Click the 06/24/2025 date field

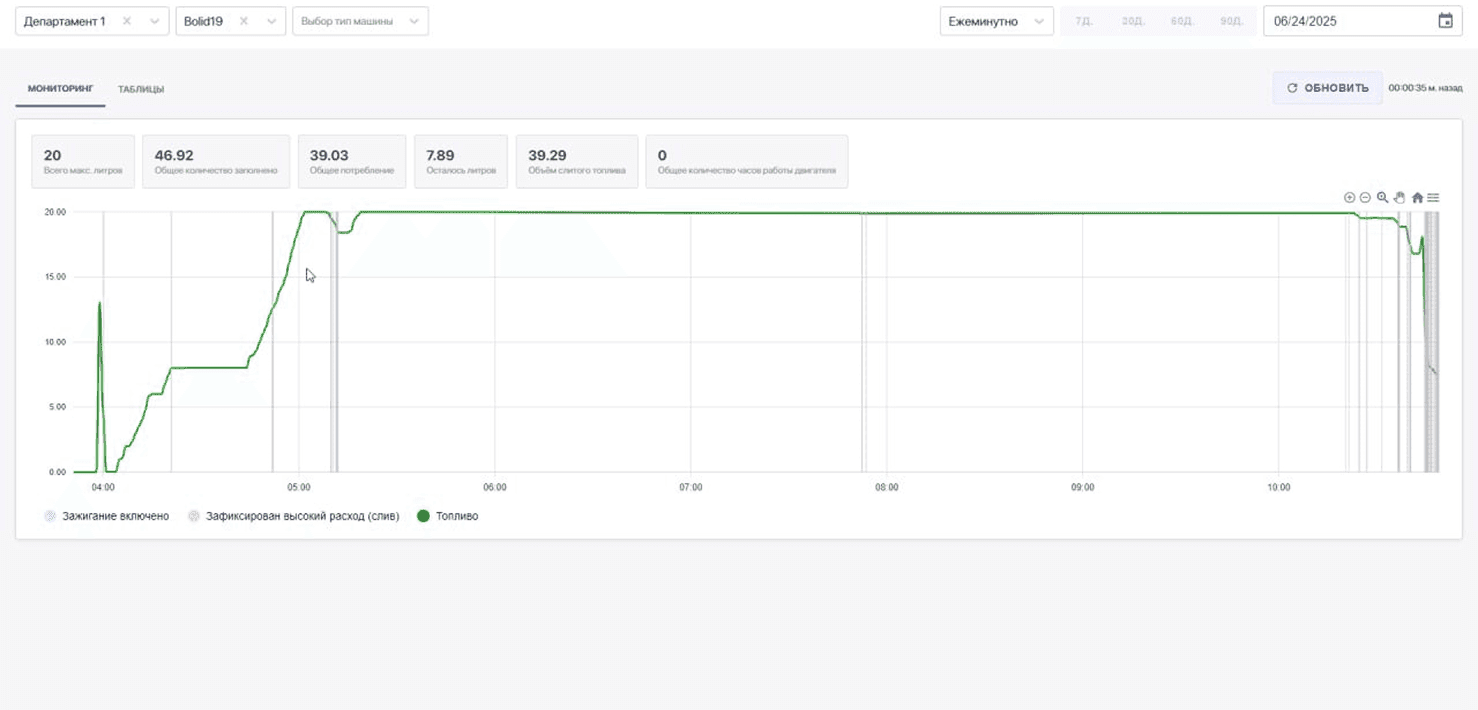(1361, 21)
